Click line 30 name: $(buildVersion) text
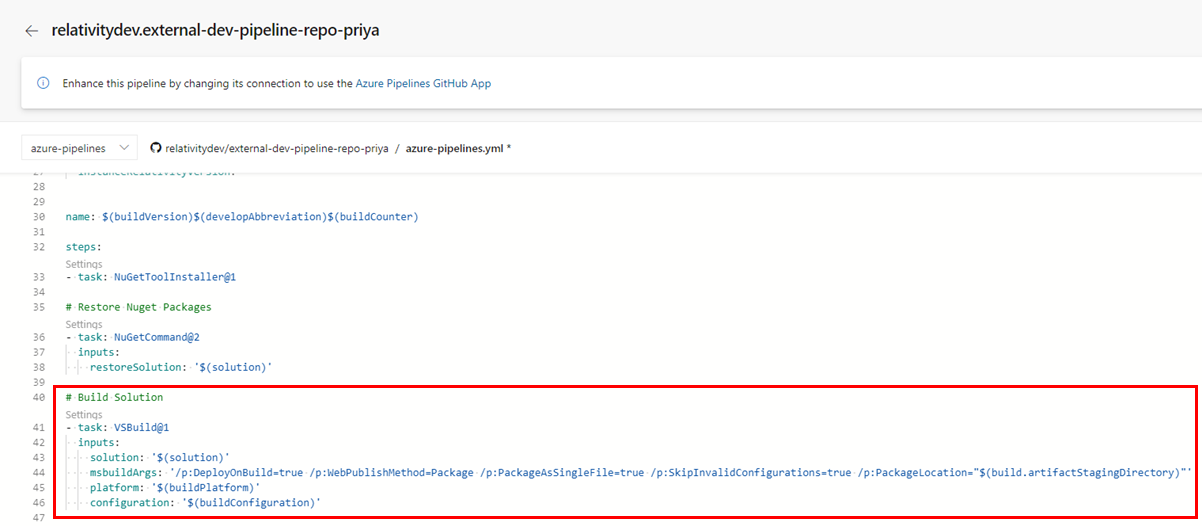Screen dimensions: 1202x526 (x=242, y=216)
